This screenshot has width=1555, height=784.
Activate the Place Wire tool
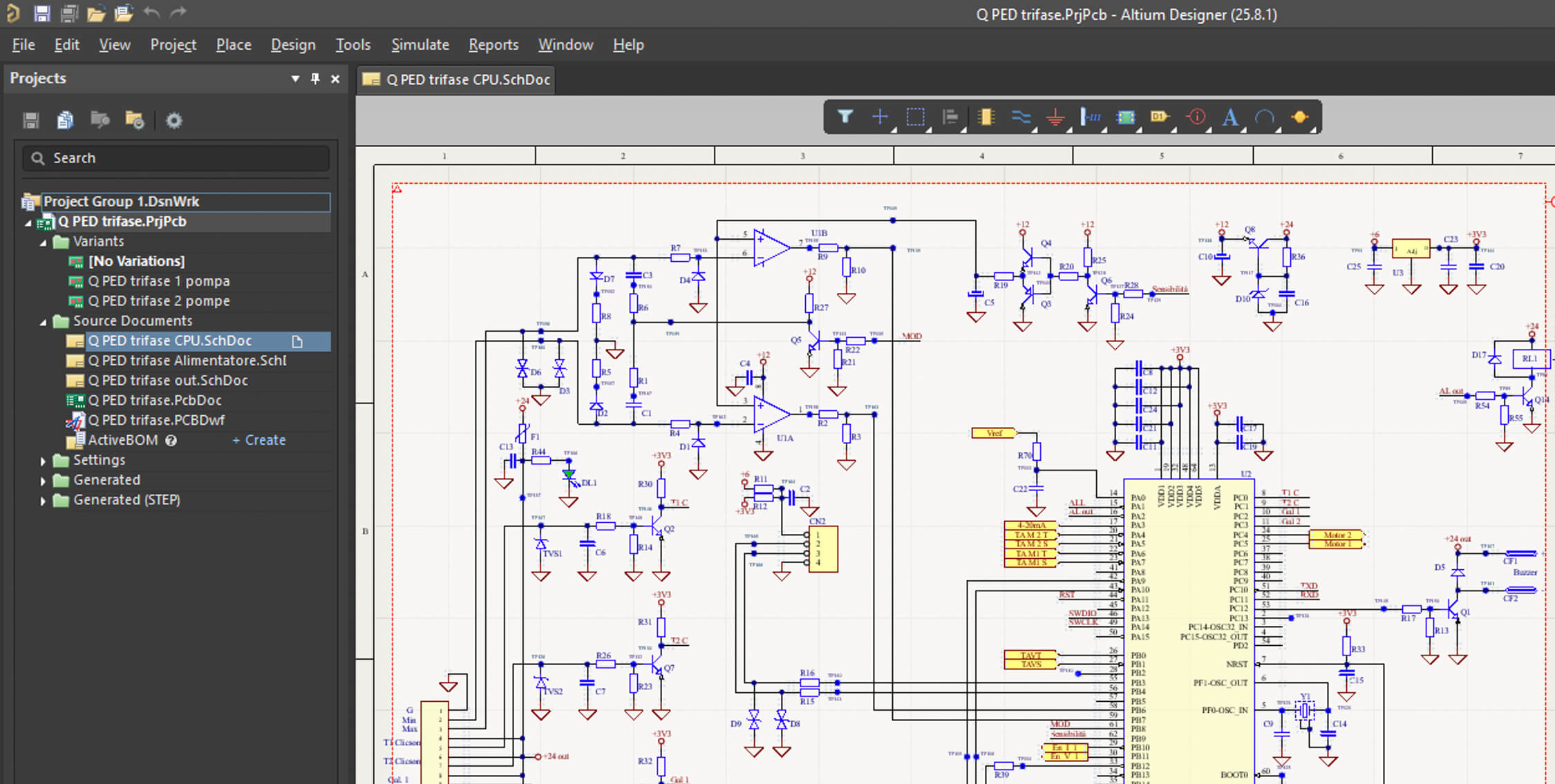pyautogui.click(x=1021, y=117)
